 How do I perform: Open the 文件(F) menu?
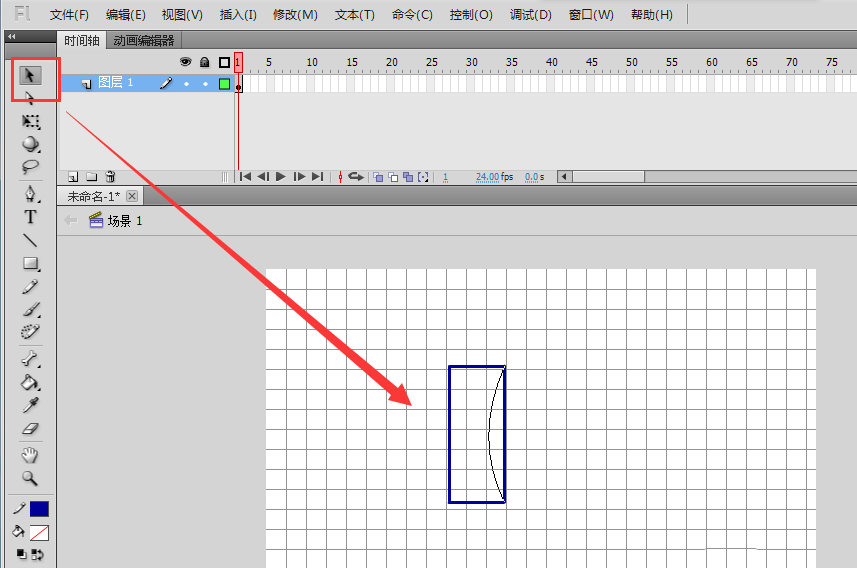point(69,15)
